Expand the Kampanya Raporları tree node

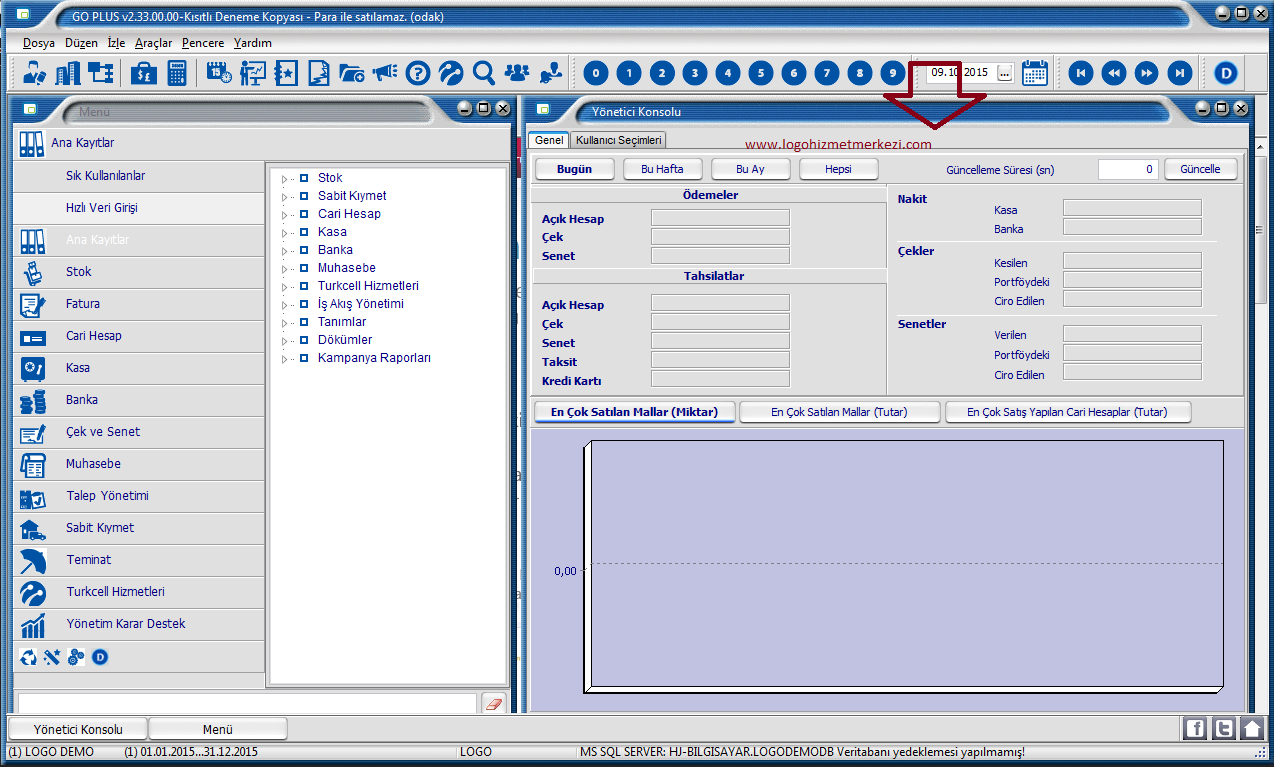(284, 359)
